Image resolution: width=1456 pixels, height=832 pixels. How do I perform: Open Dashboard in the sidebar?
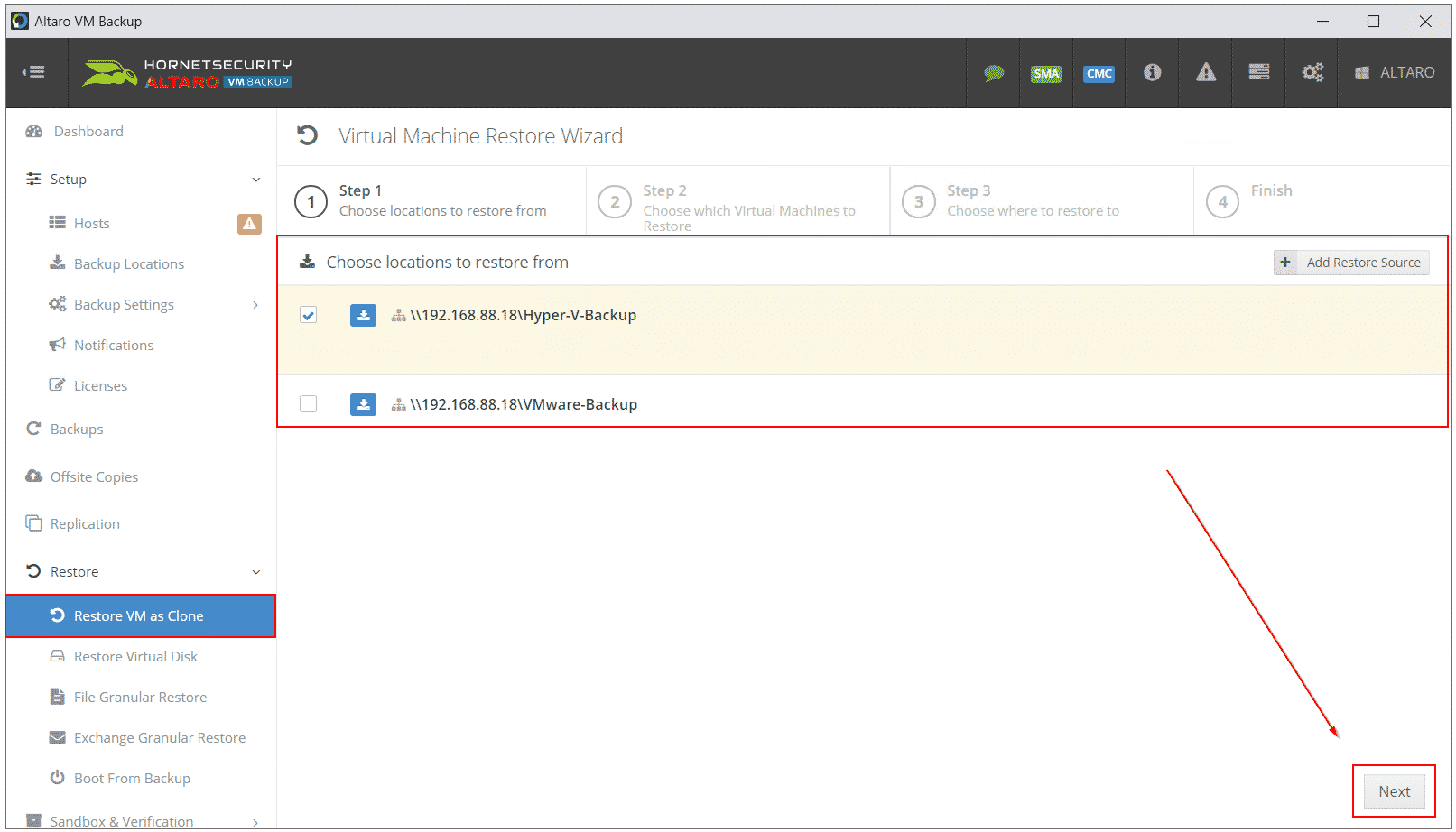pos(88,132)
